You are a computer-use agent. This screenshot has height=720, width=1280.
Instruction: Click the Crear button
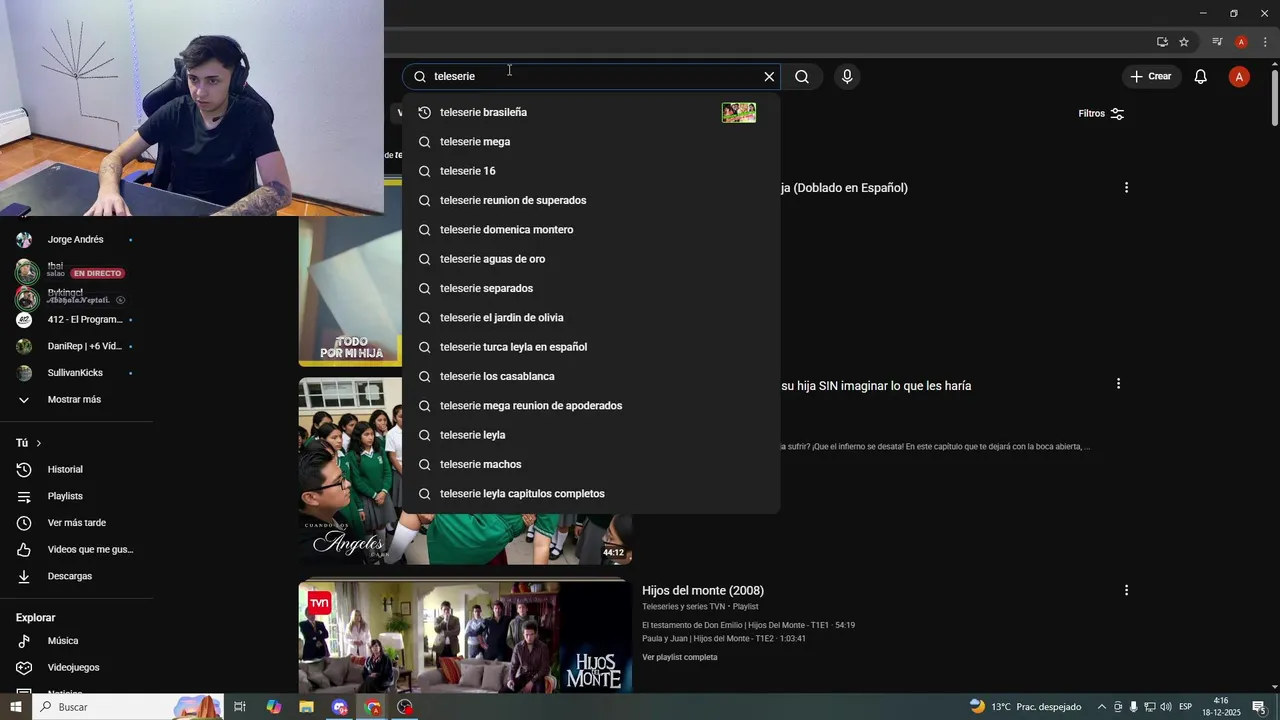point(1151,77)
